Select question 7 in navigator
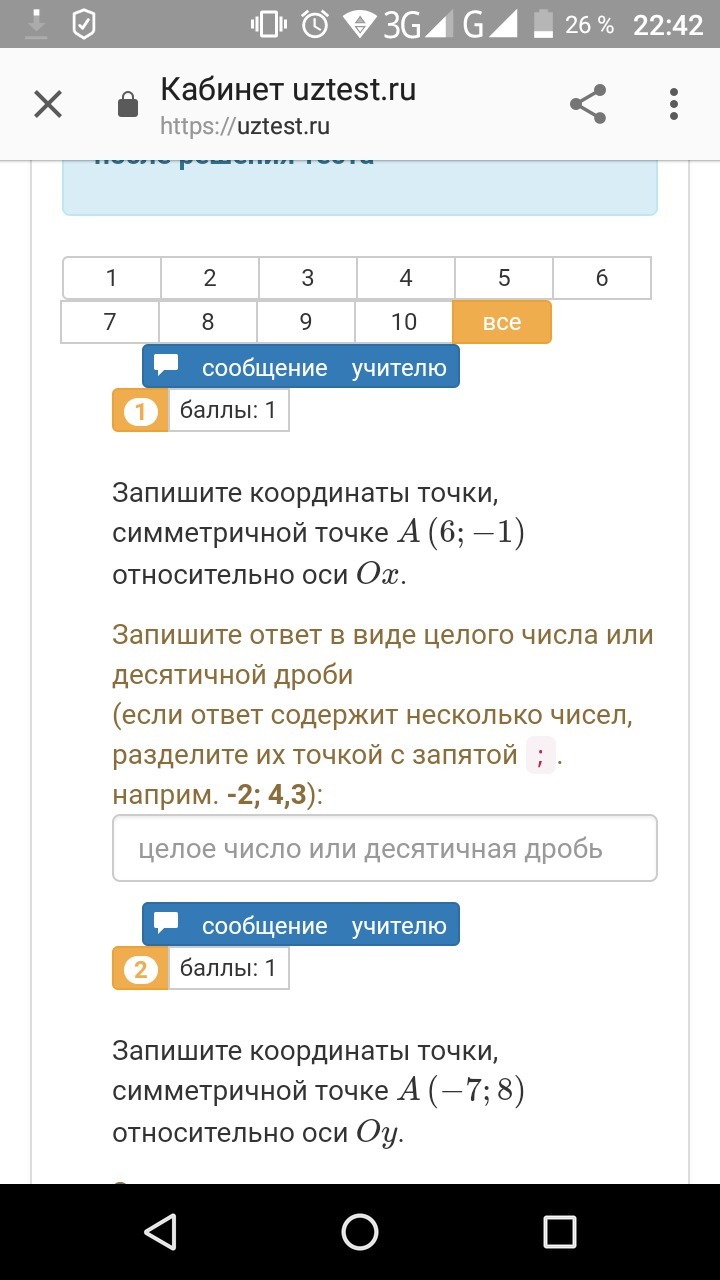Image resolution: width=720 pixels, height=1280 pixels. 110,322
